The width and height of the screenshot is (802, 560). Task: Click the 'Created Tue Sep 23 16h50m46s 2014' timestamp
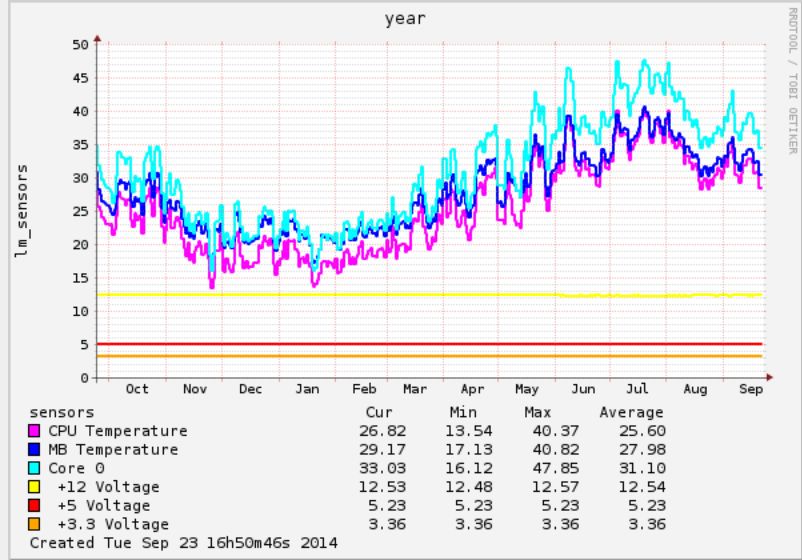pyautogui.click(x=184, y=543)
